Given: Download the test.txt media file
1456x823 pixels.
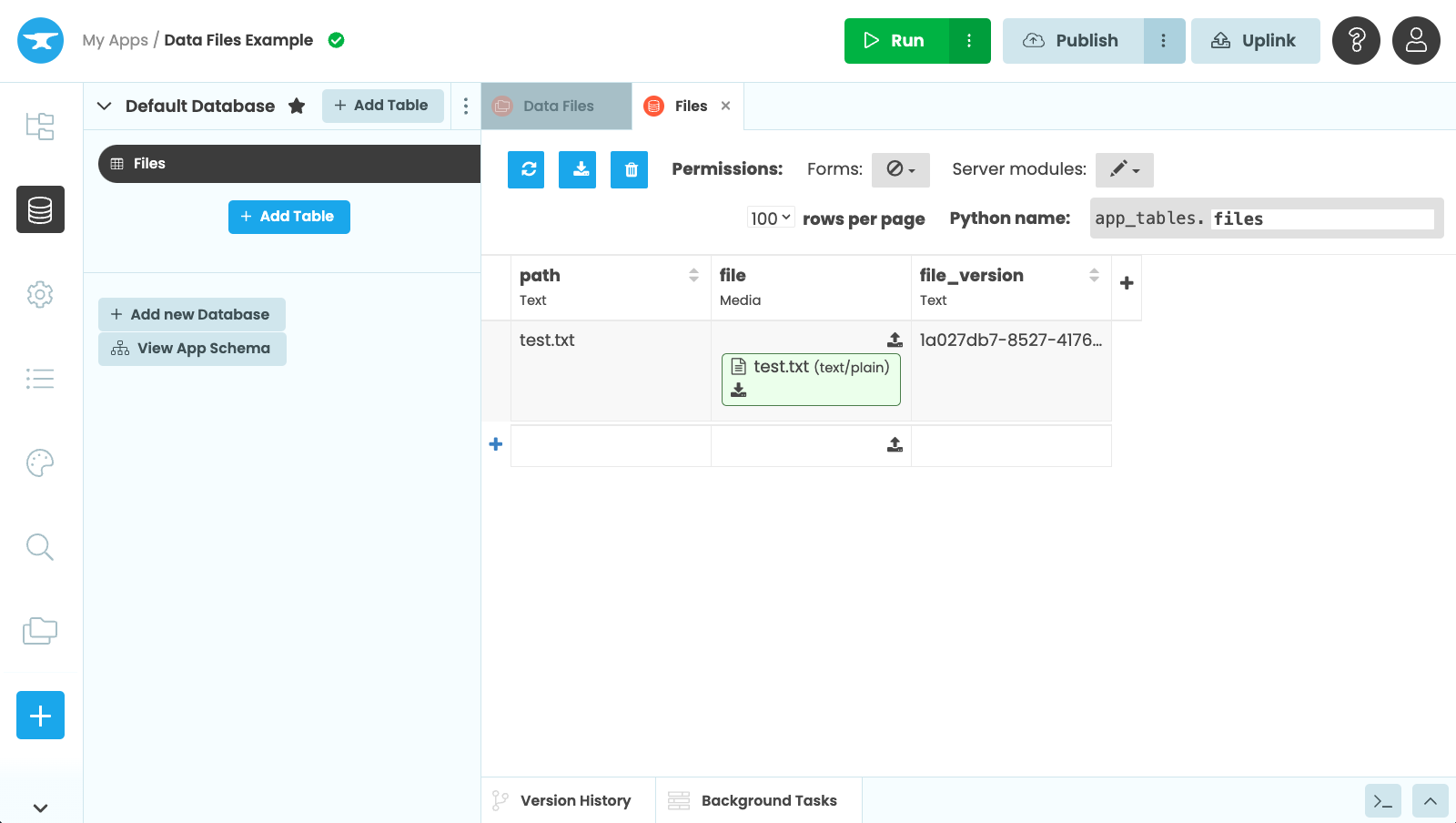Looking at the screenshot, I should click(738, 390).
